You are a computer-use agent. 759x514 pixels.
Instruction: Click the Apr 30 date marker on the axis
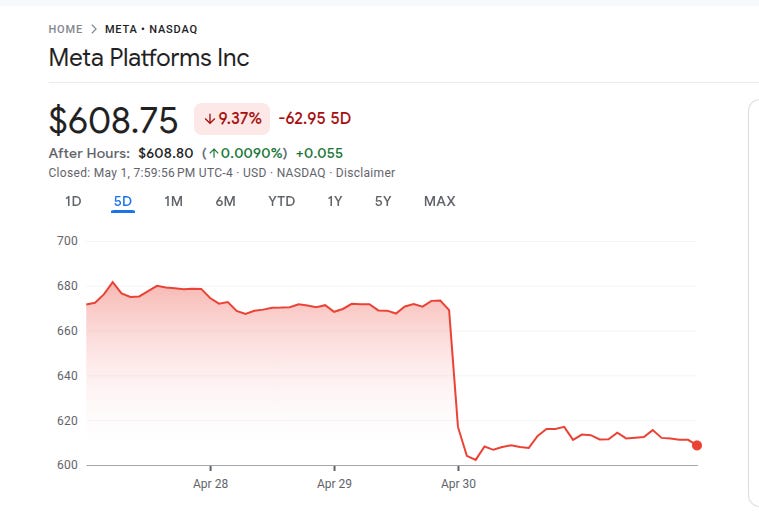pos(458,484)
